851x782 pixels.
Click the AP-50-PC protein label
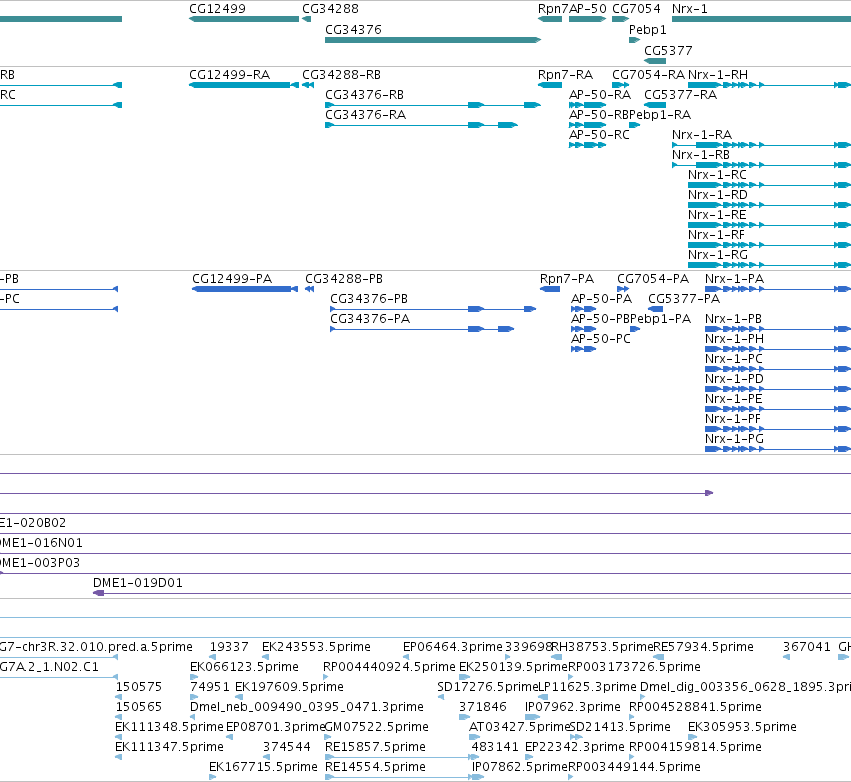tap(601, 339)
